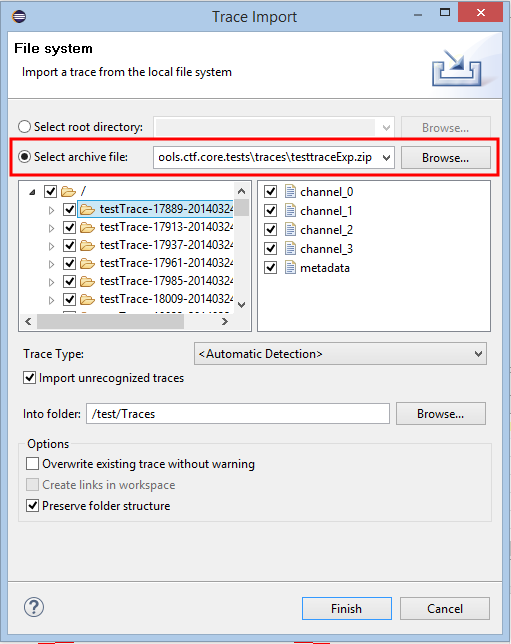
Task: Select the testTrace-17985 tree item
Action: [x=166, y=281]
